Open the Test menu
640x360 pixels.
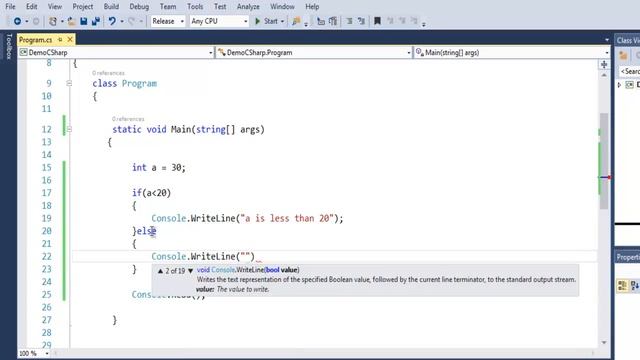pyautogui.click(x=220, y=7)
